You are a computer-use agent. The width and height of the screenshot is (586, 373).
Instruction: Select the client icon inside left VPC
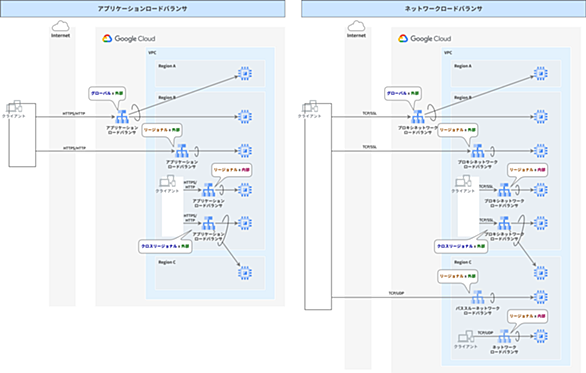pyautogui.click(x=167, y=181)
